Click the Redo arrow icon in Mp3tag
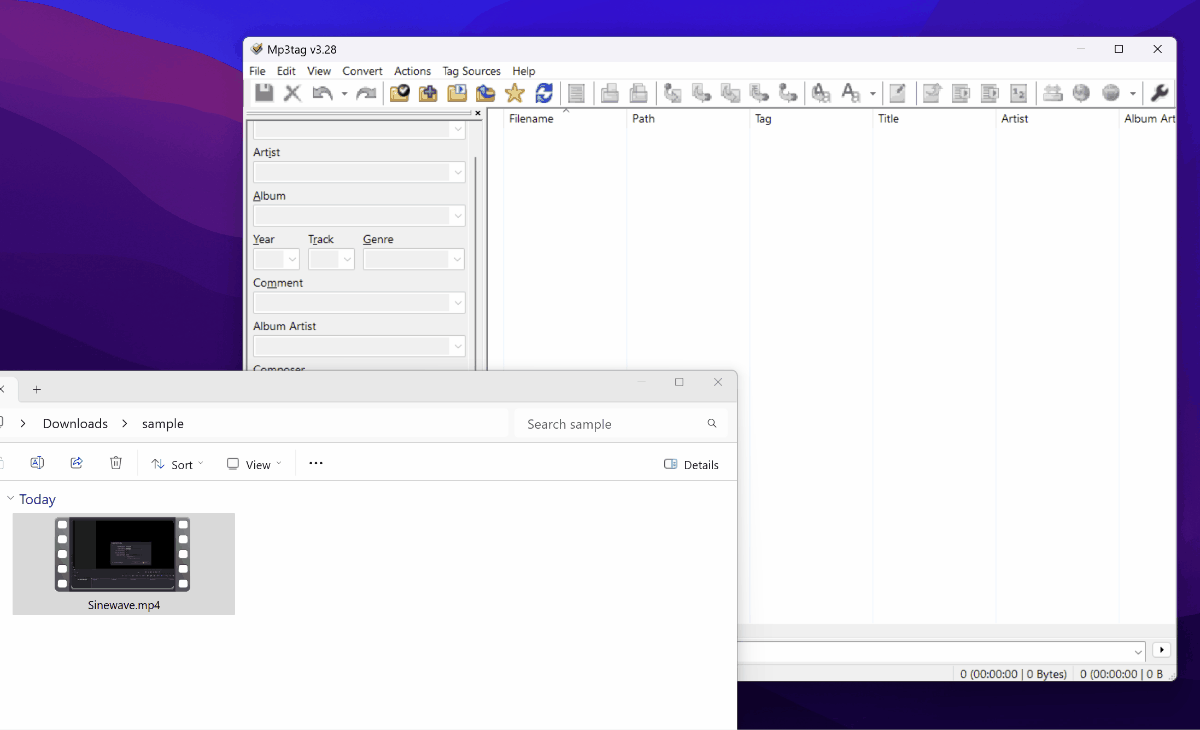The height and width of the screenshot is (730, 1200). (366, 93)
